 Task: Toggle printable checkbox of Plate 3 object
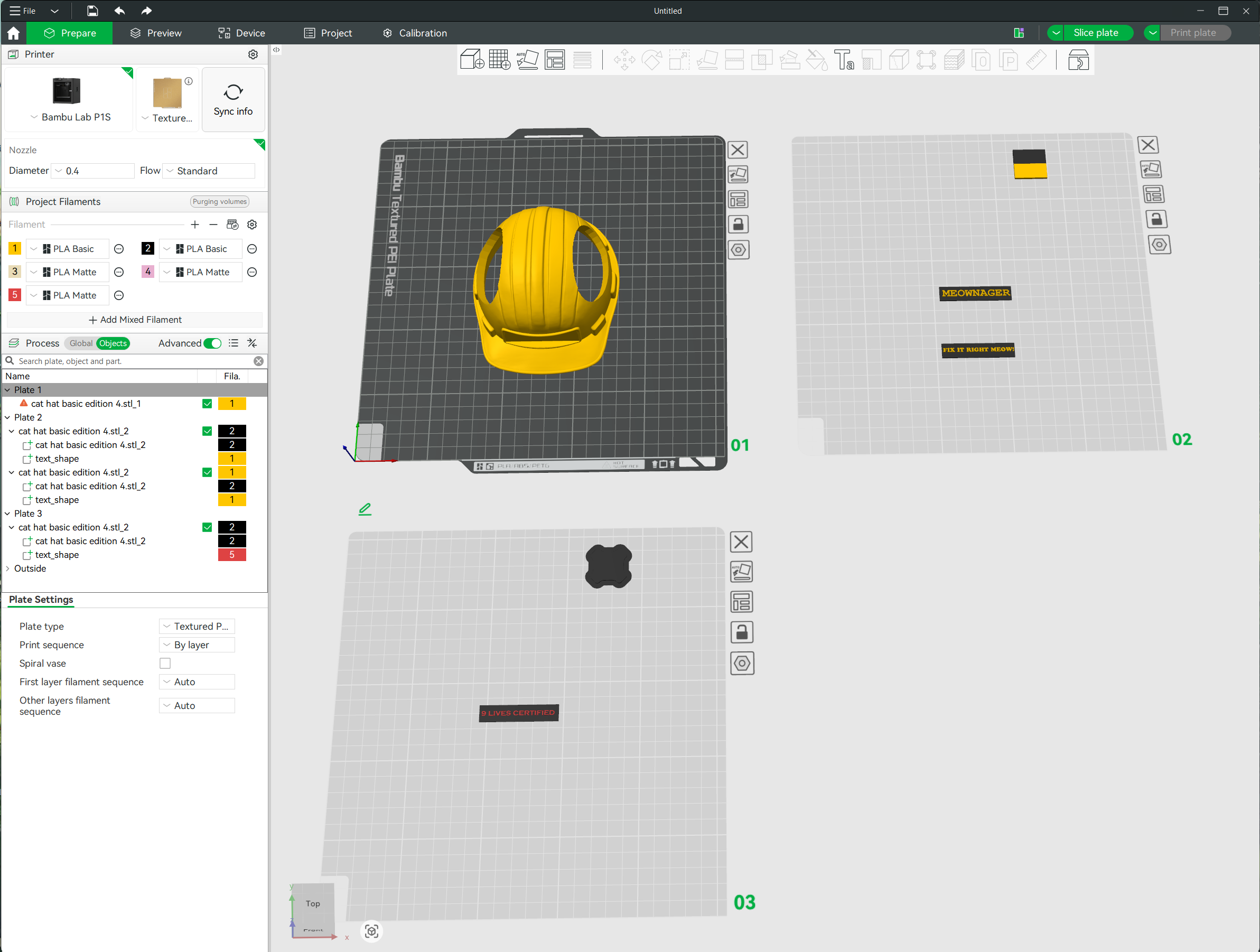tap(207, 528)
